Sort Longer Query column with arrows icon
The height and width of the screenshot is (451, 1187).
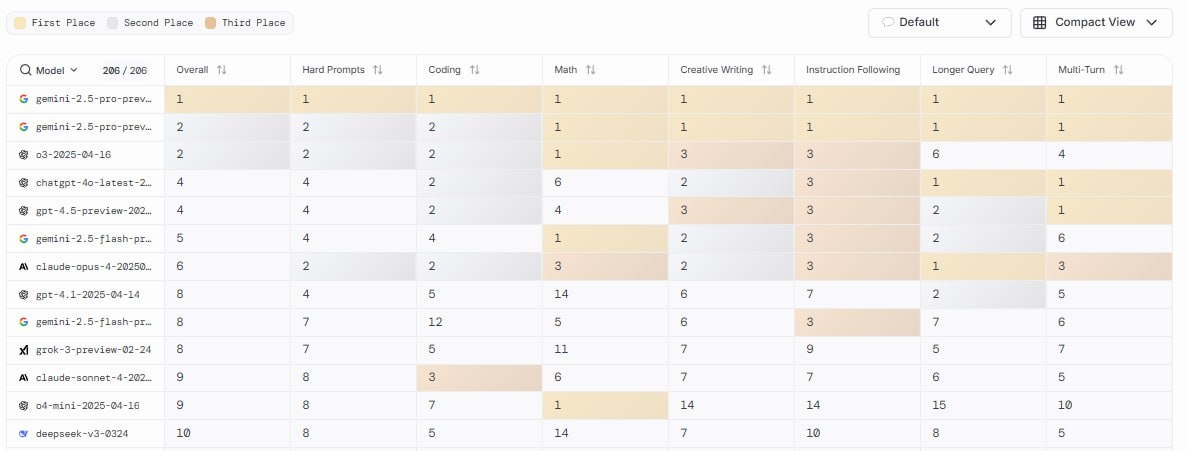[1008, 70]
